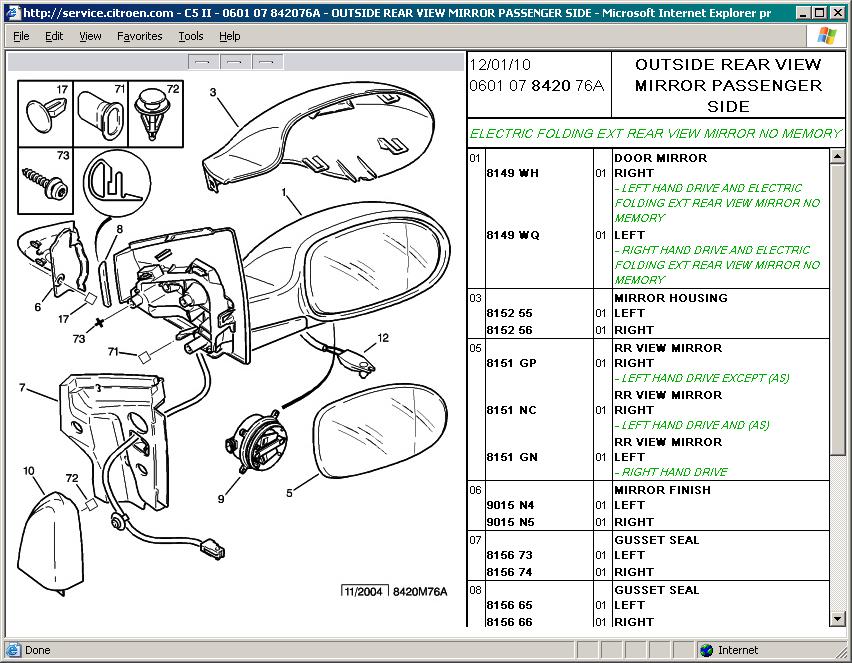This screenshot has height=663, width=852.
Task: Open the Edit menu
Action: [x=54, y=36]
